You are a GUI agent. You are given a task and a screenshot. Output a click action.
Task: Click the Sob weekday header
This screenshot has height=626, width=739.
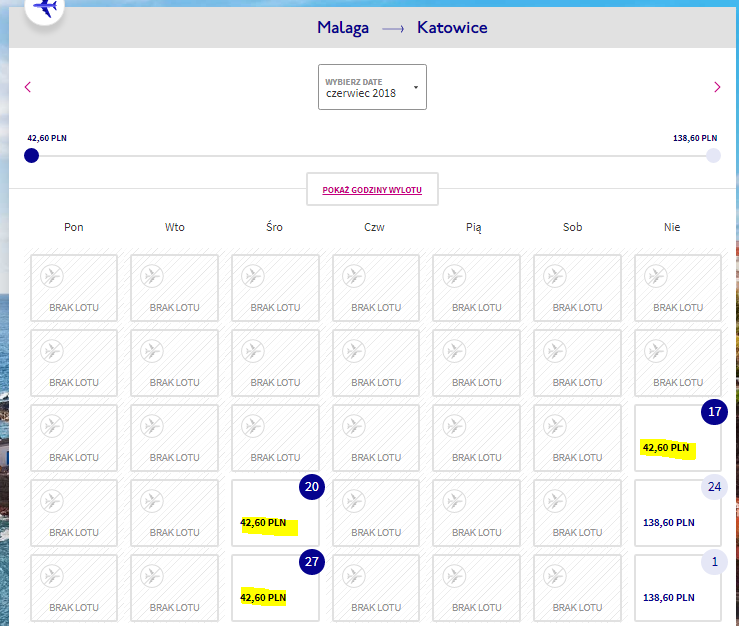[573, 227]
